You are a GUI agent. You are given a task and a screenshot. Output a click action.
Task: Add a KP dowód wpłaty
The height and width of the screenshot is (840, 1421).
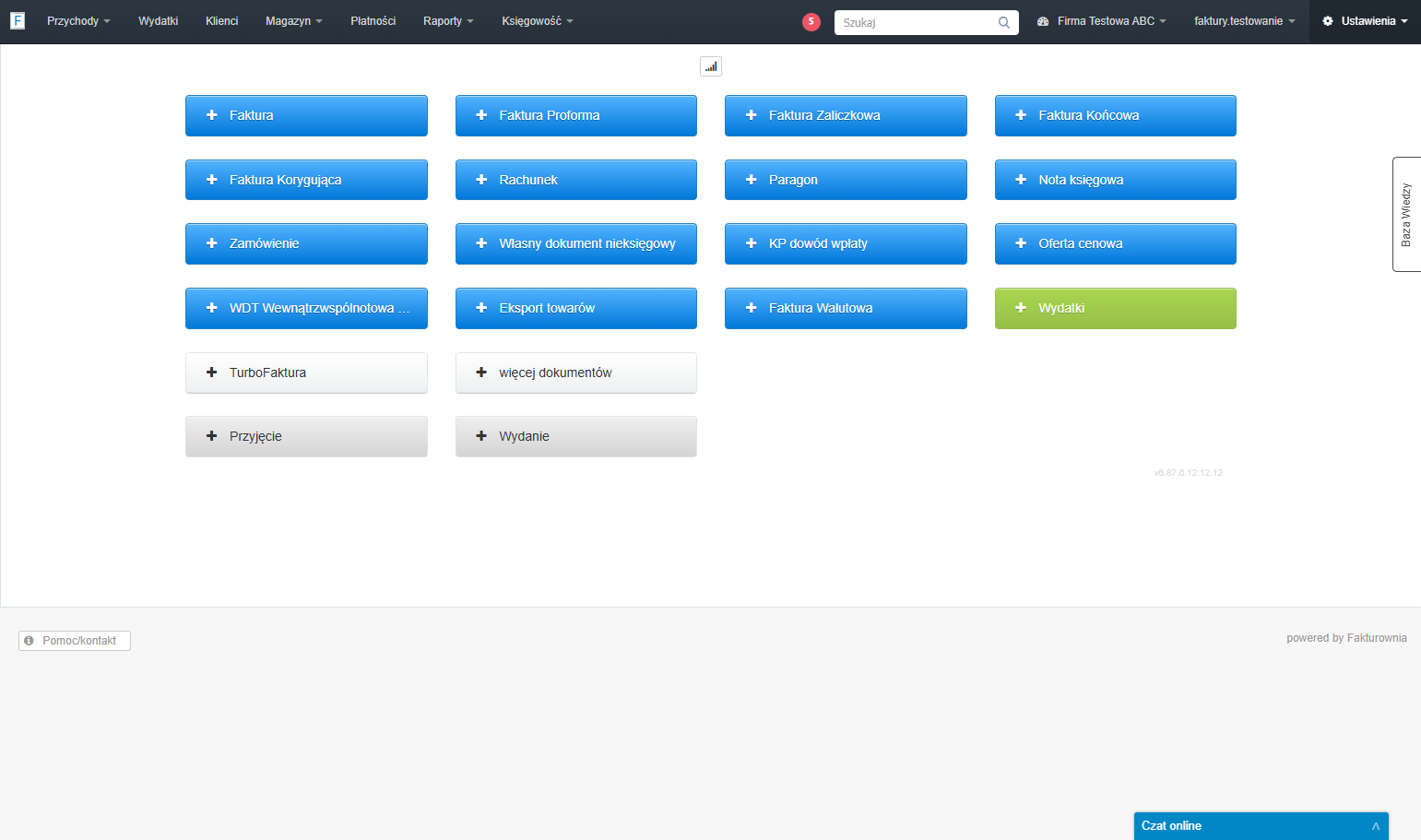pos(846,243)
